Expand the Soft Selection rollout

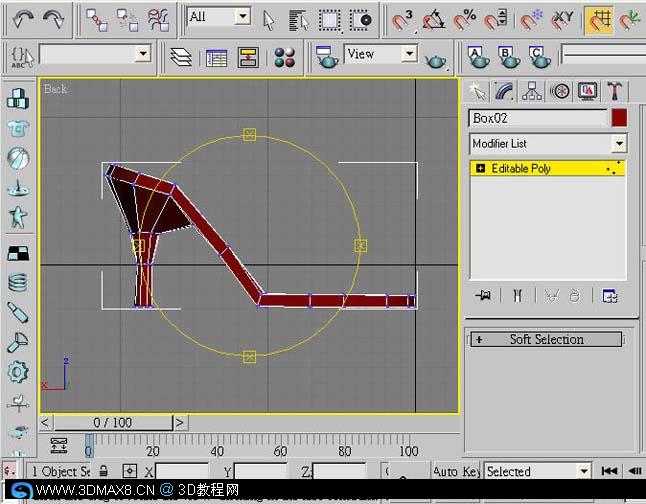[x=546, y=339]
